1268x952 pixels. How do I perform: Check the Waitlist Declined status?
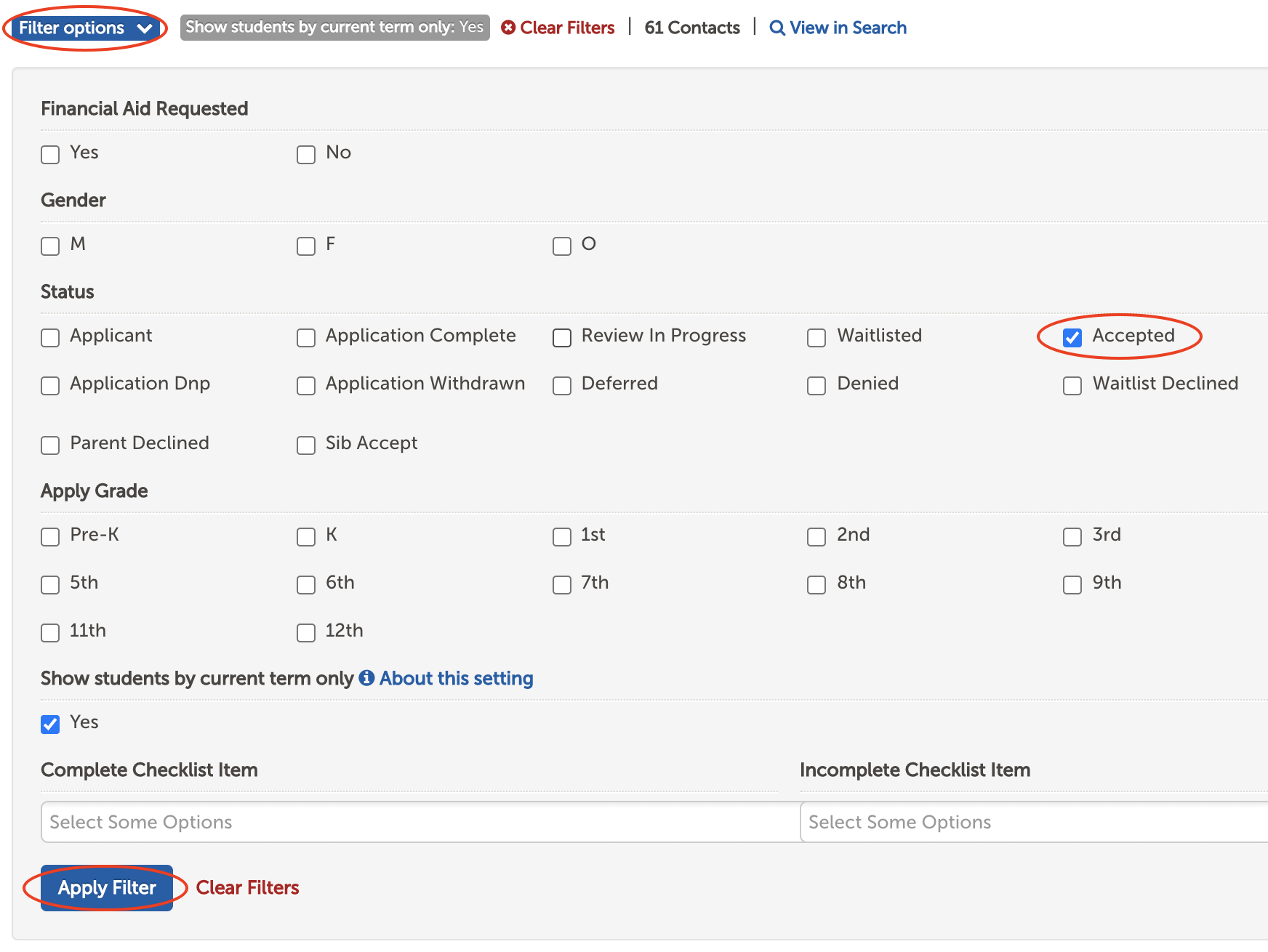1072,385
